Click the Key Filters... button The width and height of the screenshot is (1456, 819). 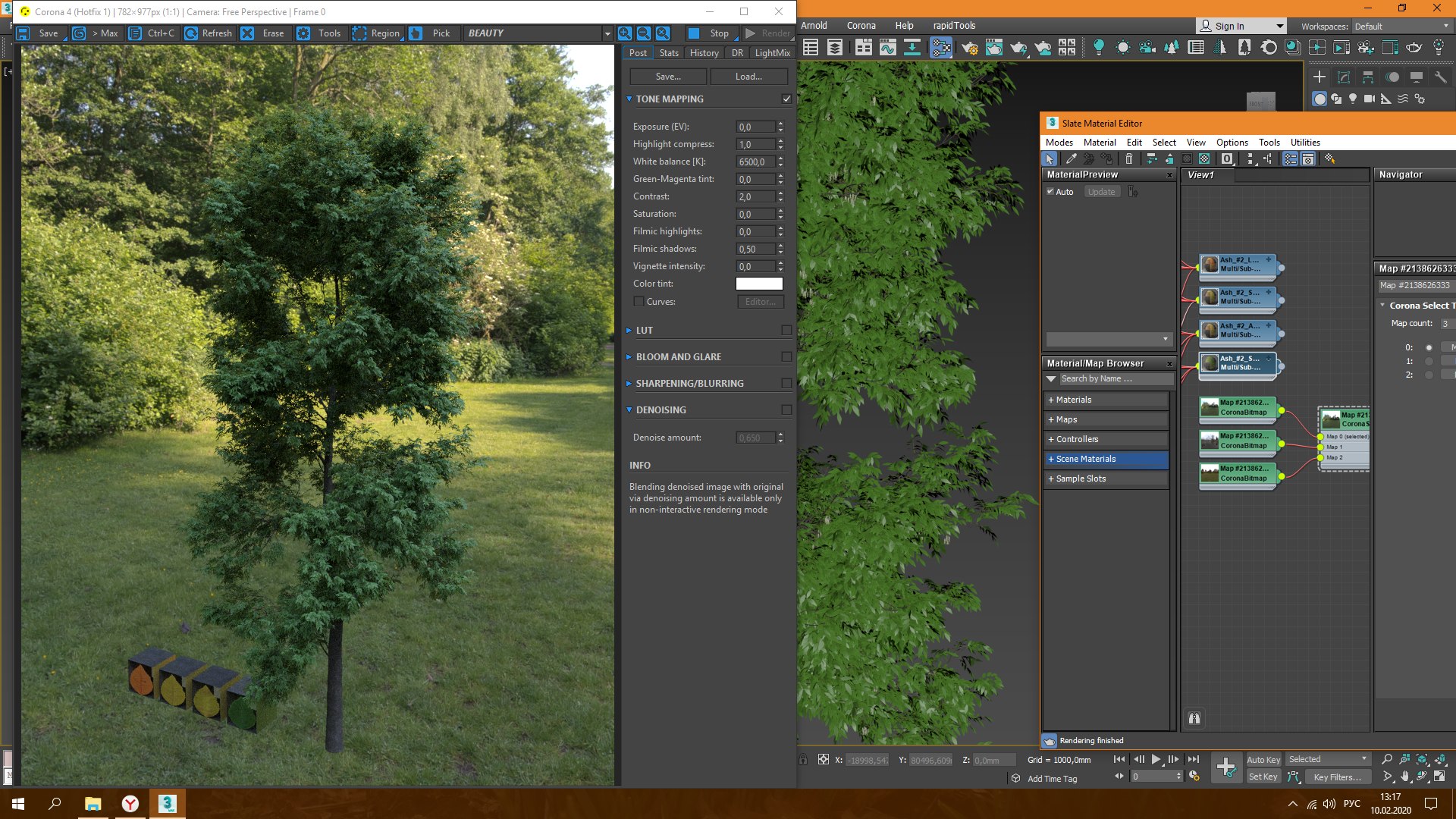pos(1337,777)
